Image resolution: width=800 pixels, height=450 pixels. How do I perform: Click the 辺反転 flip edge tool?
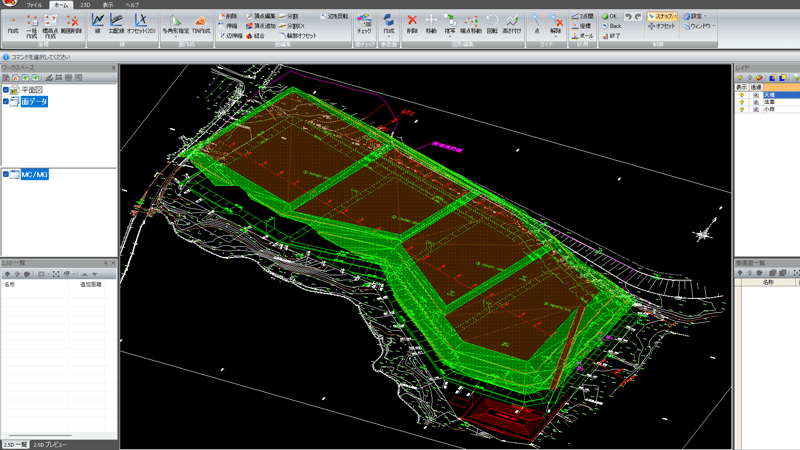(x=335, y=16)
